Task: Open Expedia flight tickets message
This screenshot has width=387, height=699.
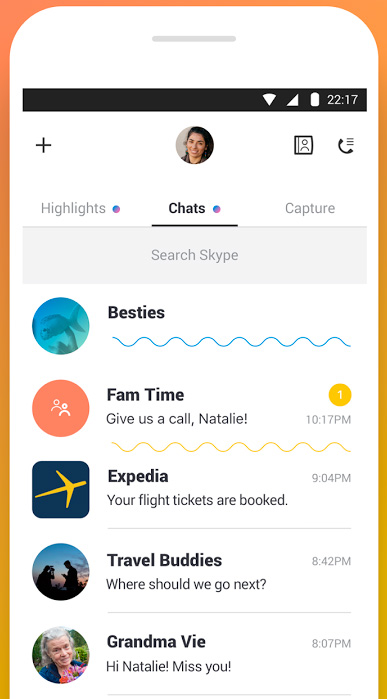Action: 197,500
